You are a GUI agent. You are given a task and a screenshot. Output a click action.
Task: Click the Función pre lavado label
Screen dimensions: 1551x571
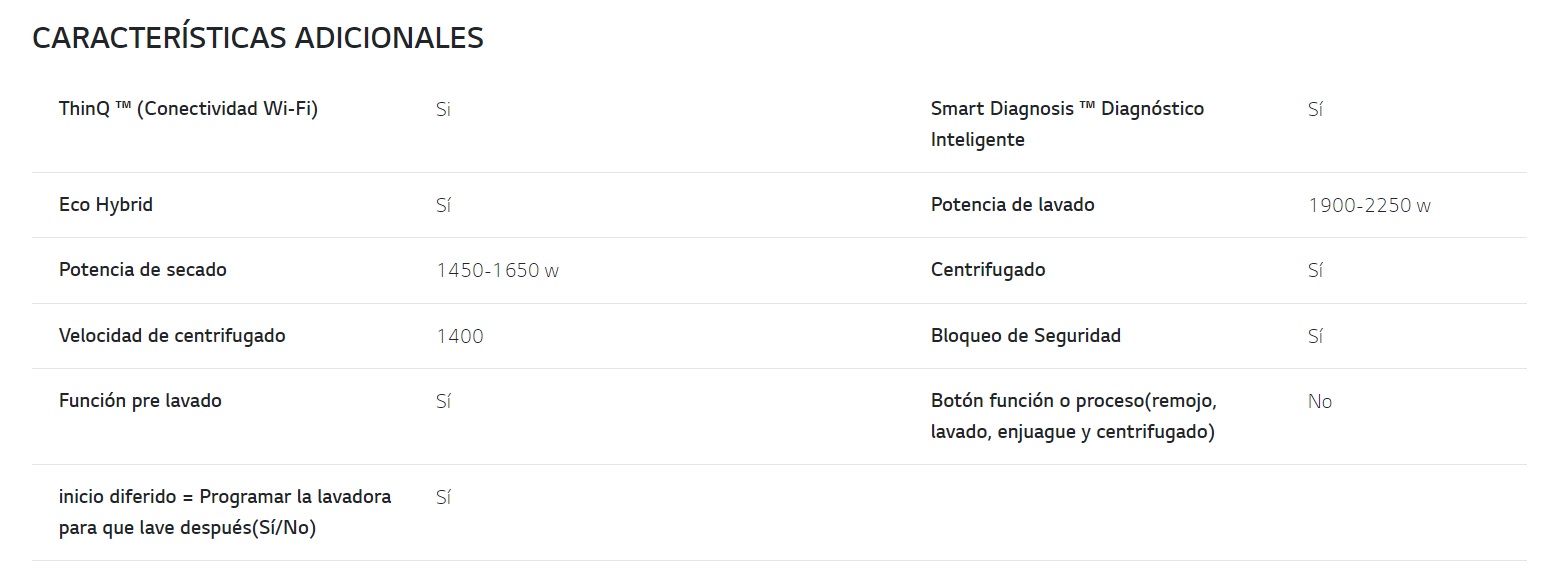pos(140,401)
